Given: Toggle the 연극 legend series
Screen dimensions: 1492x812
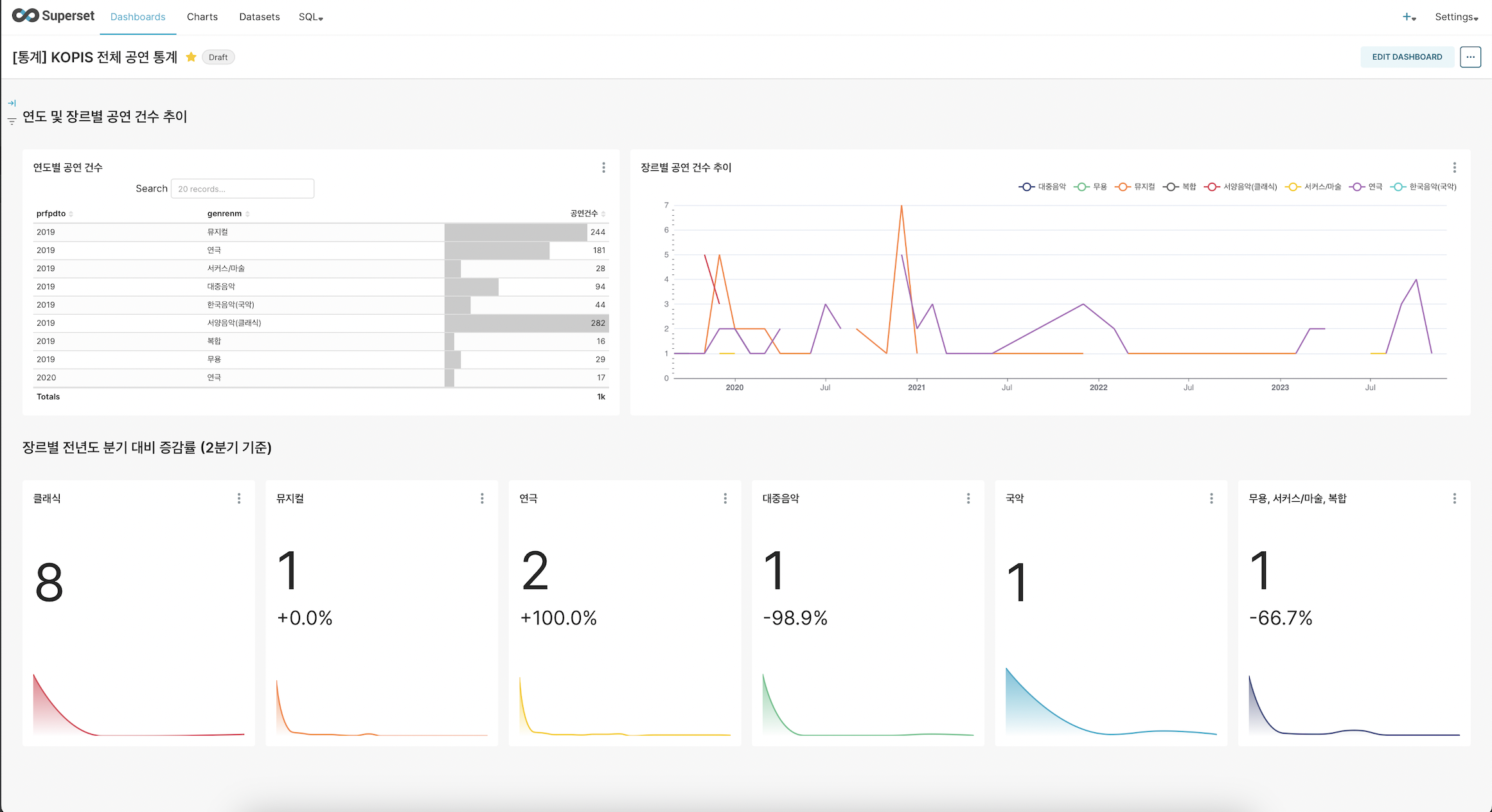Looking at the screenshot, I should point(1366,187).
